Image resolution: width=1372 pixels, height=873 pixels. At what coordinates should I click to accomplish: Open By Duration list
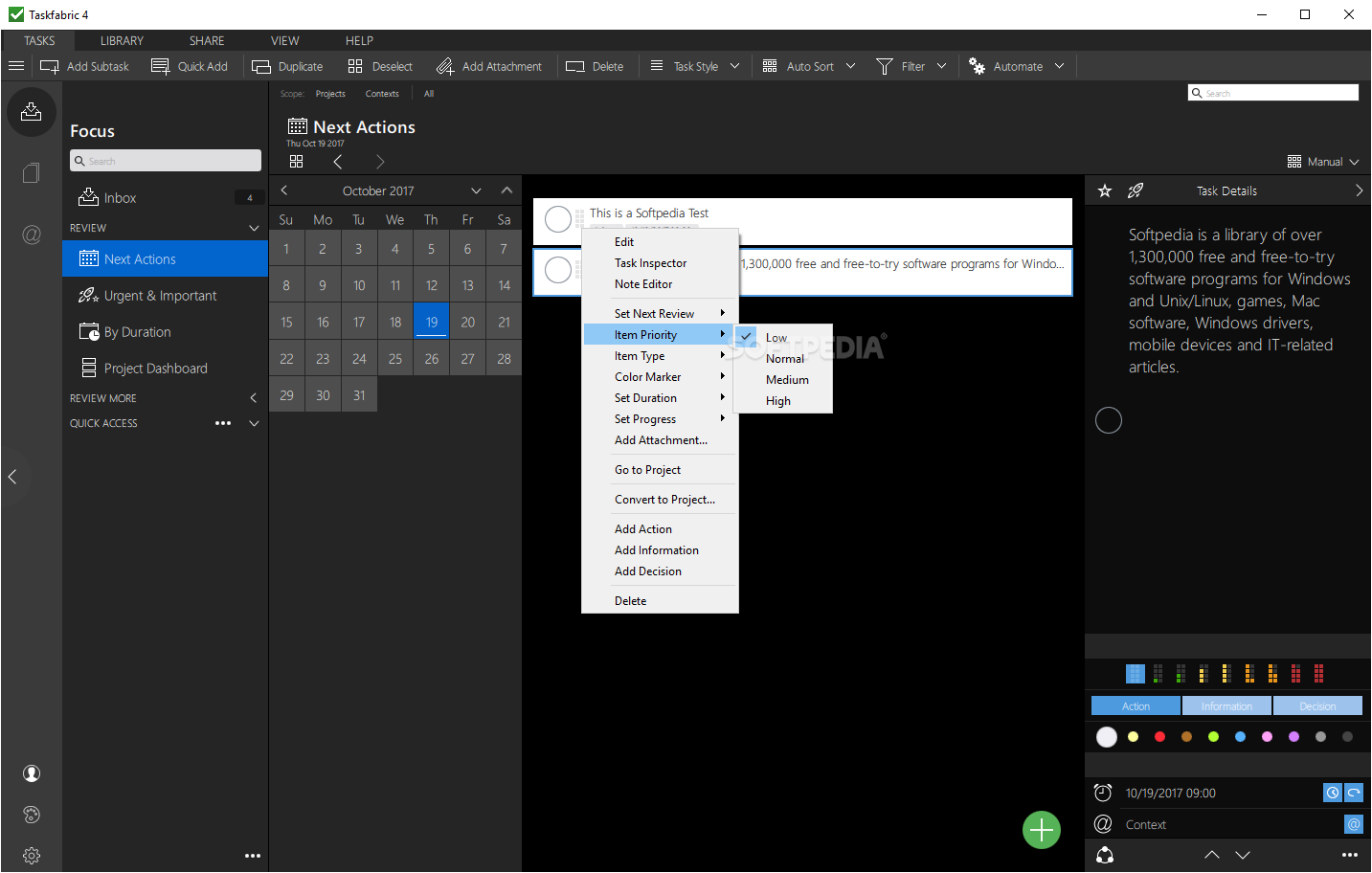(165, 332)
